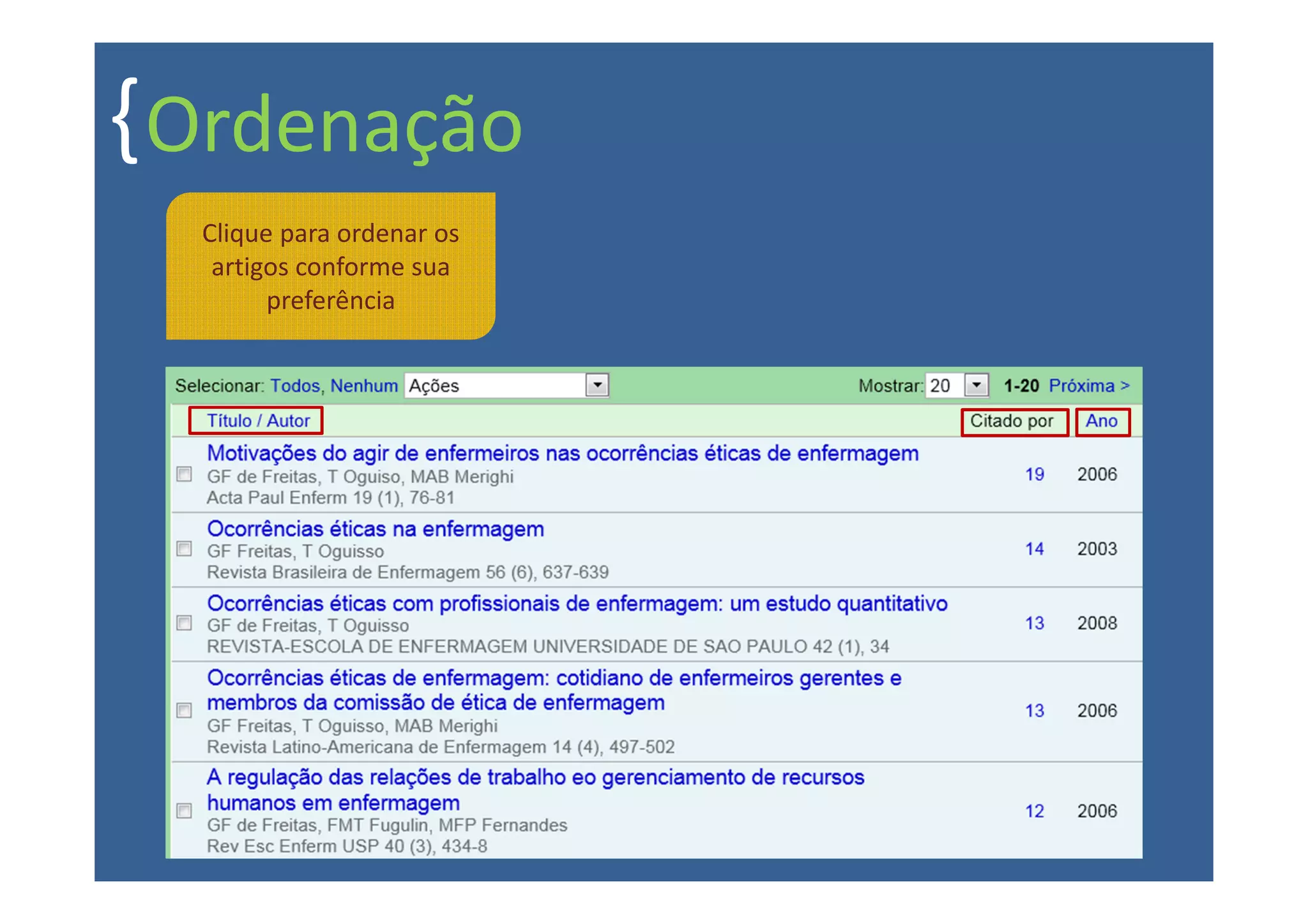View the 12 citations of regulação article
This screenshot has height=924, width=1308.
(x=1035, y=811)
